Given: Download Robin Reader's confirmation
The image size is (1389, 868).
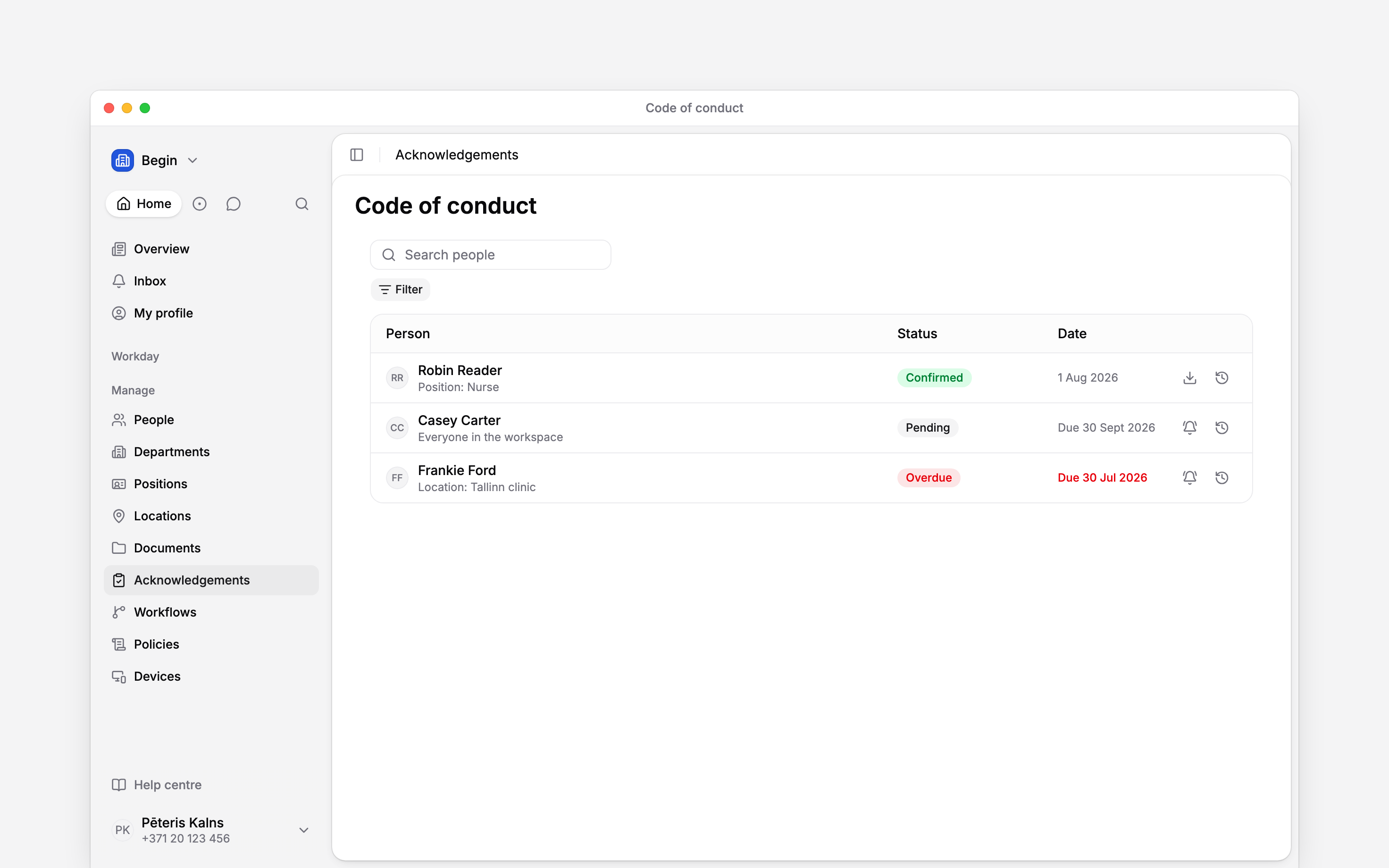Looking at the screenshot, I should point(1190,378).
